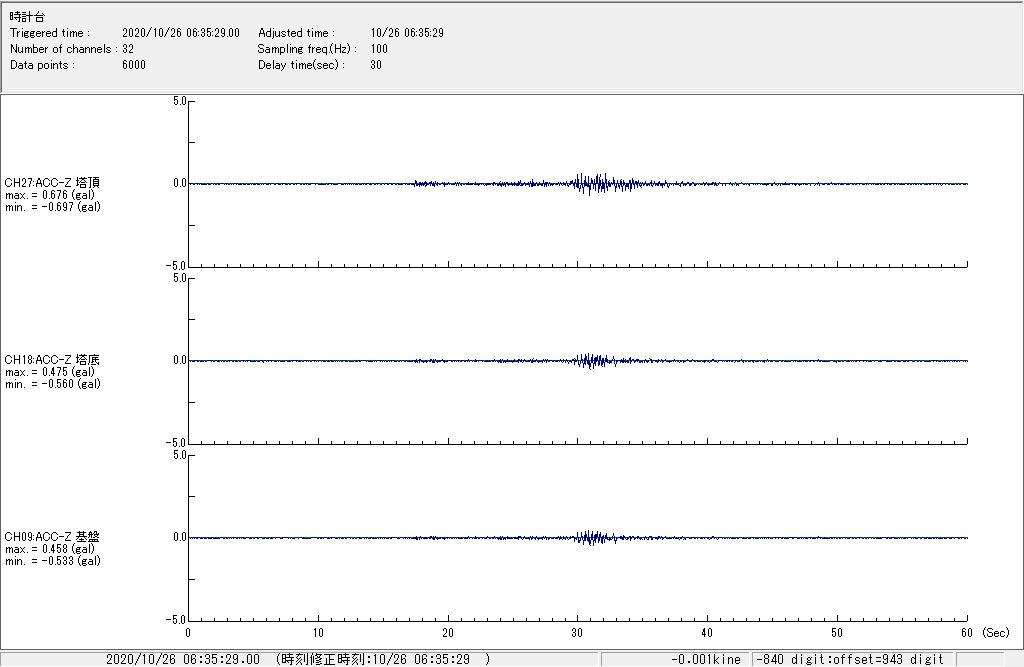This screenshot has width=1024, height=667.
Task: Click the 40 second tick on time axis
Action: click(x=707, y=633)
